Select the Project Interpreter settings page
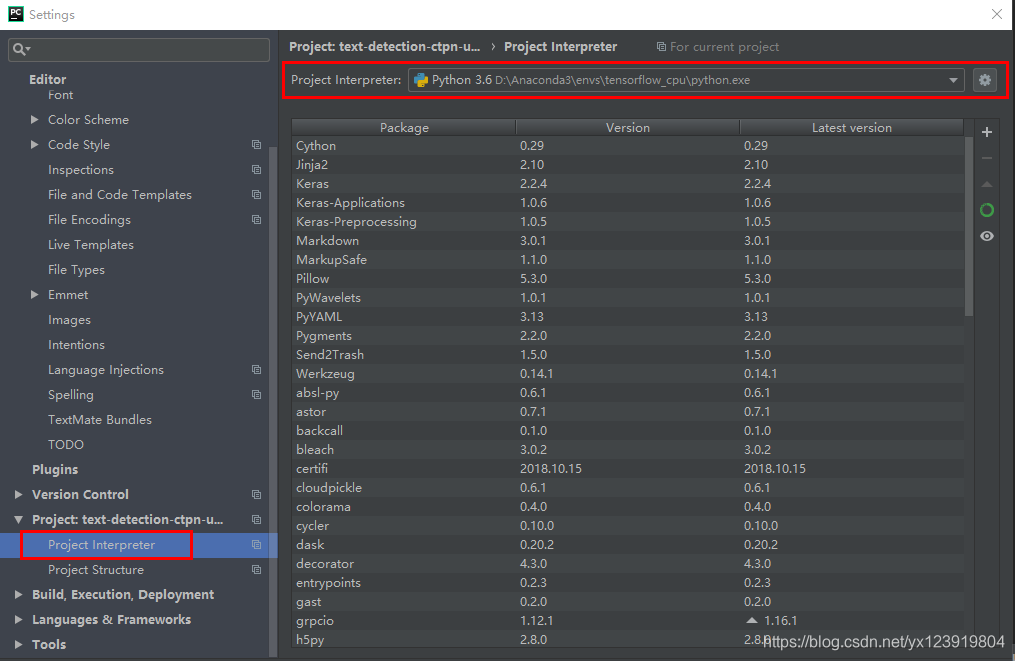 tap(102, 545)
